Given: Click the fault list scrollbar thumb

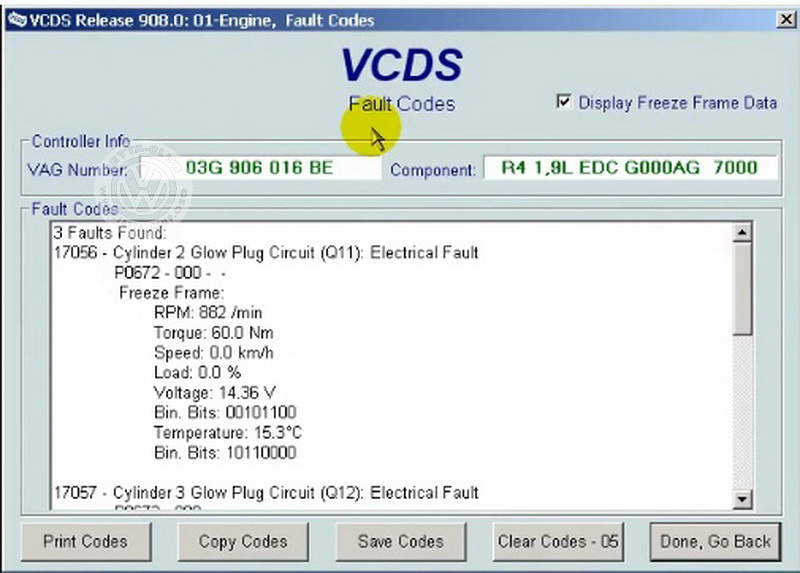Looking at the screenshot, I should click(742, 289).
